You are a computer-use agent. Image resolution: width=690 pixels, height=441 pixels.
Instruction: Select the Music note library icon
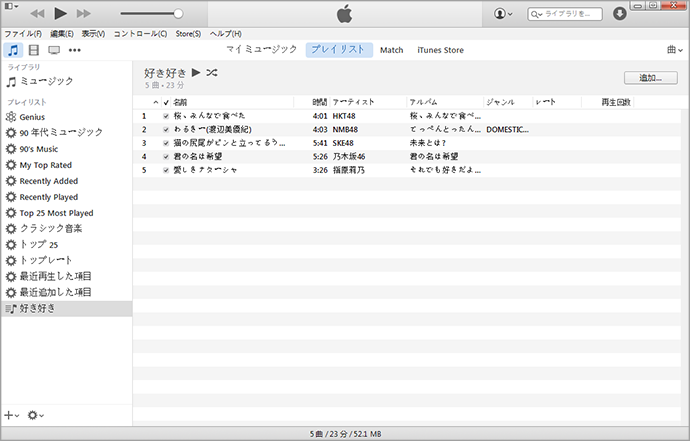pos(13,50)
